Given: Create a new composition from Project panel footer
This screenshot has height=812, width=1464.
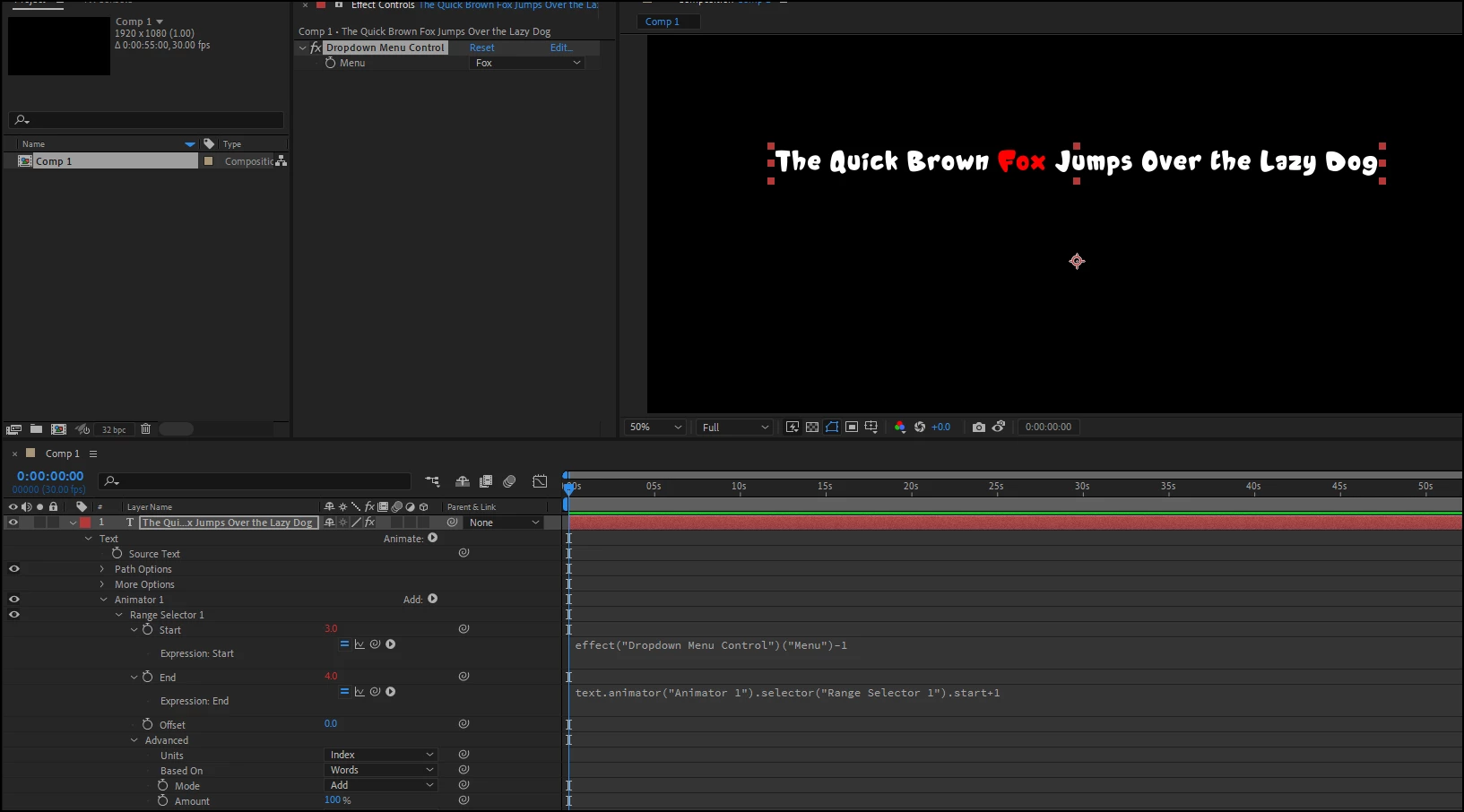Looking at the screenshot, I should pos(59,429).
